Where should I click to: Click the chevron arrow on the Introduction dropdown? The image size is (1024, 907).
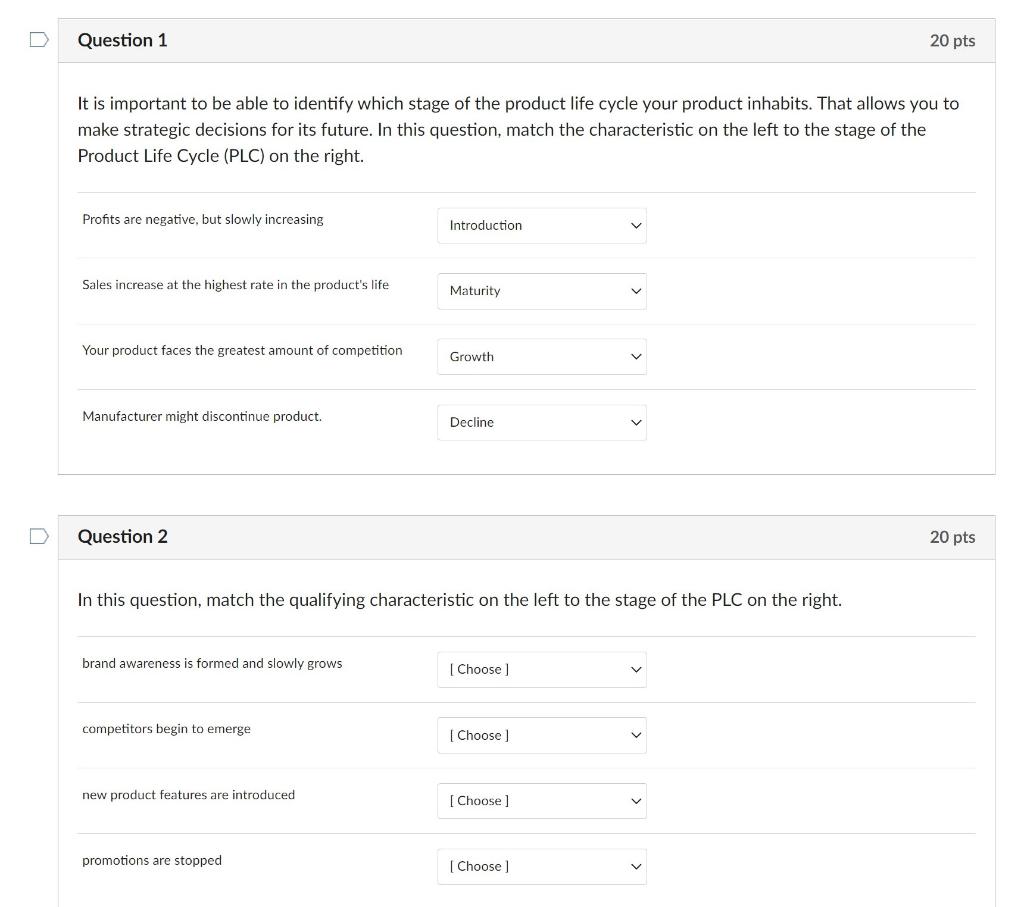[x=636, y=225]
